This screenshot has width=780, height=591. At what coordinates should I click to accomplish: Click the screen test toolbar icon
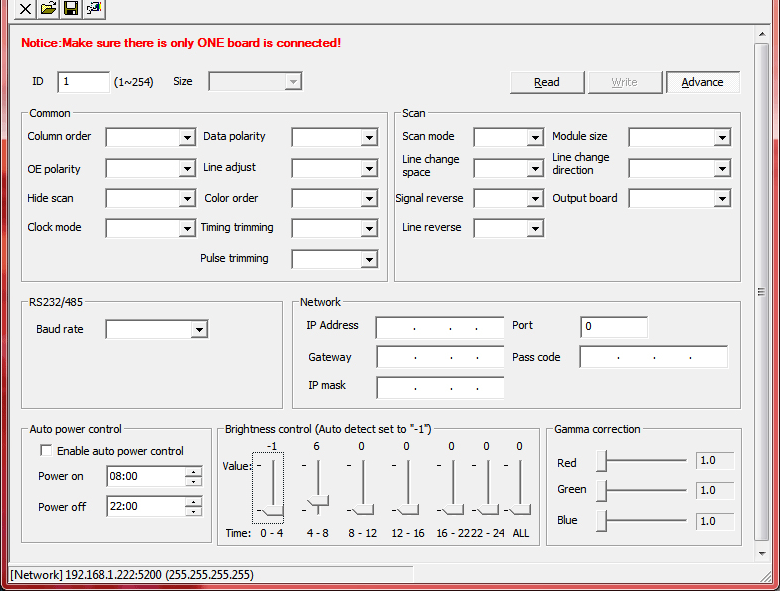coord(94,9)
